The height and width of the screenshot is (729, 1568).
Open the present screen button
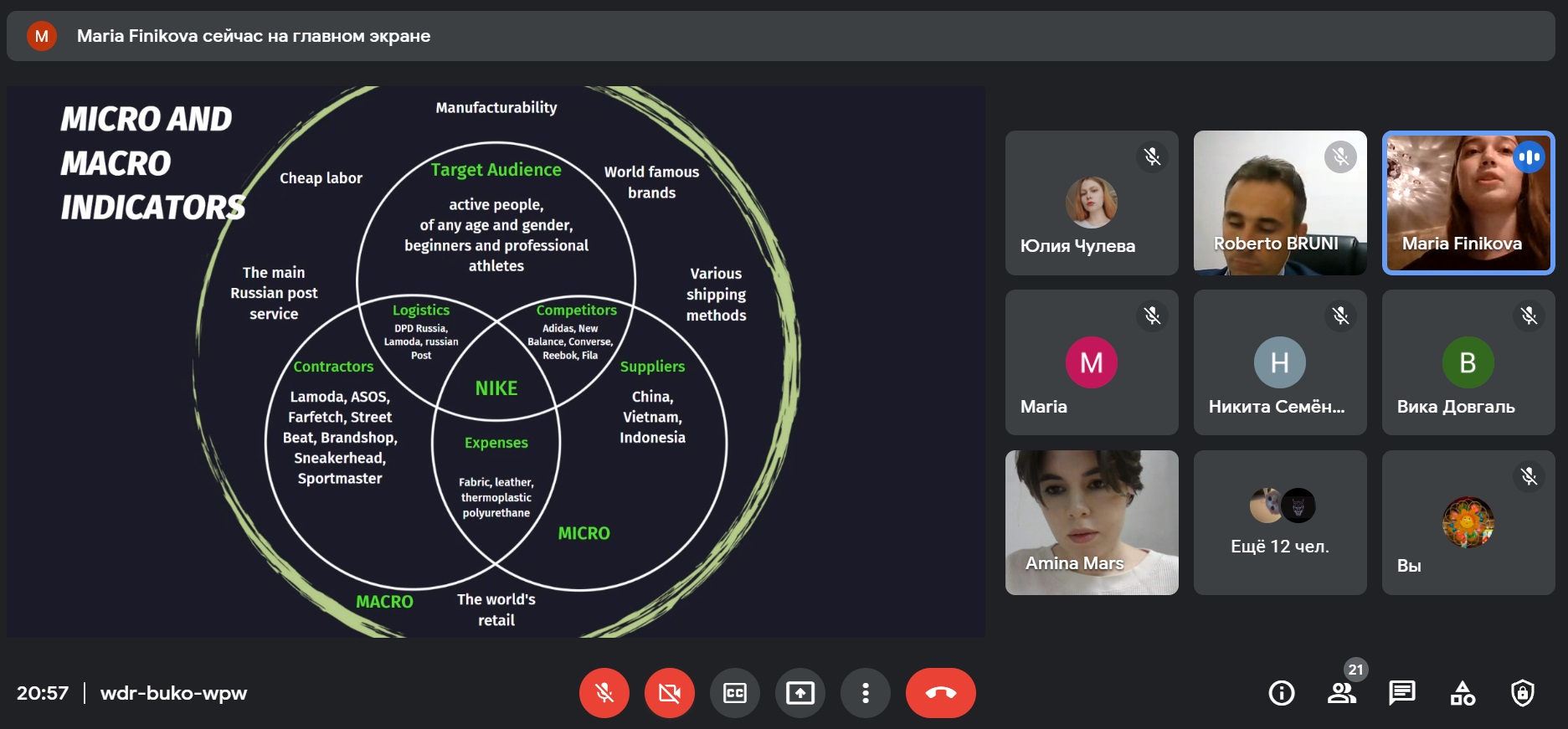pos(799,693)
